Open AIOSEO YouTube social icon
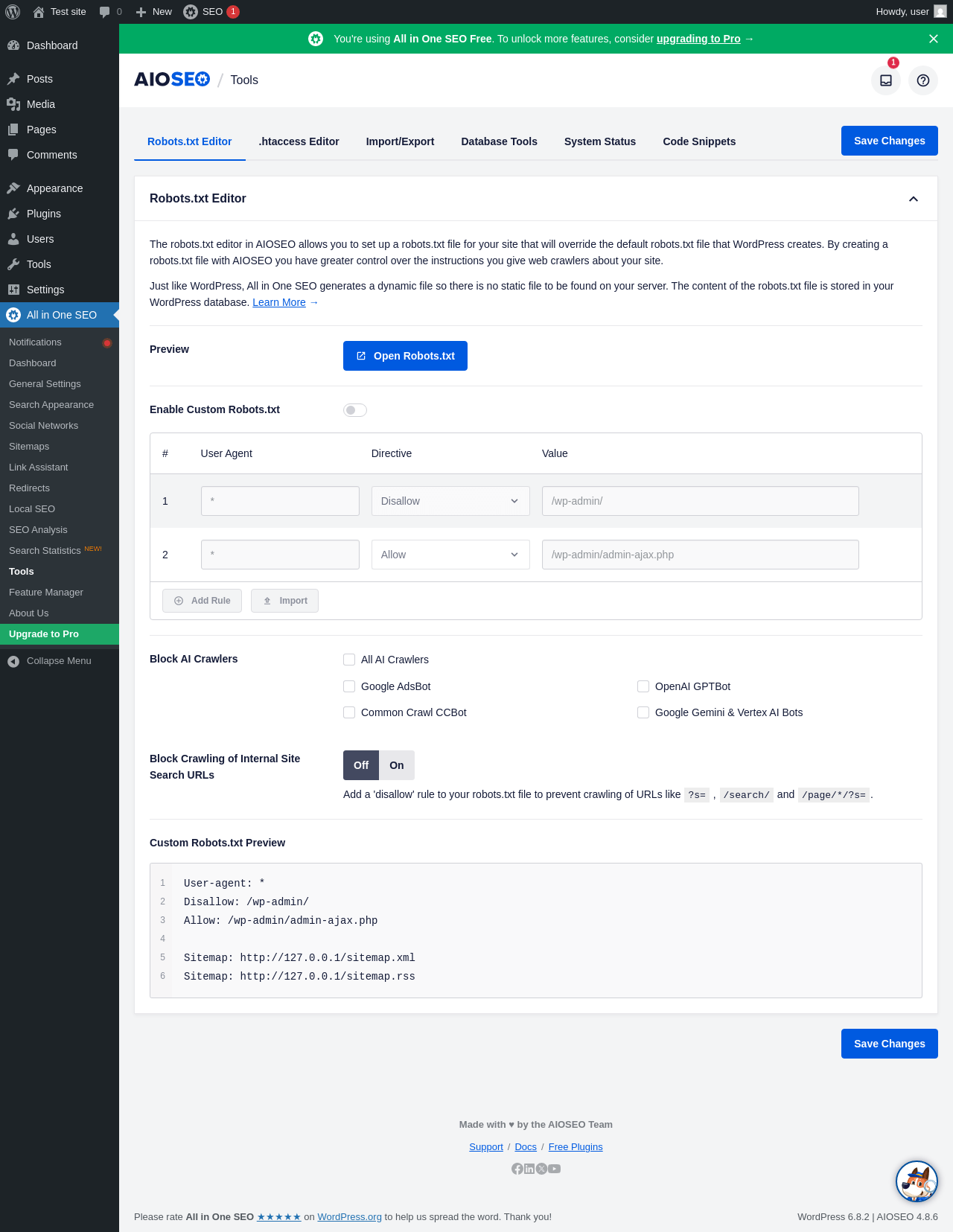This screenshot has width=953, height=1232. tap(555, 1169)
